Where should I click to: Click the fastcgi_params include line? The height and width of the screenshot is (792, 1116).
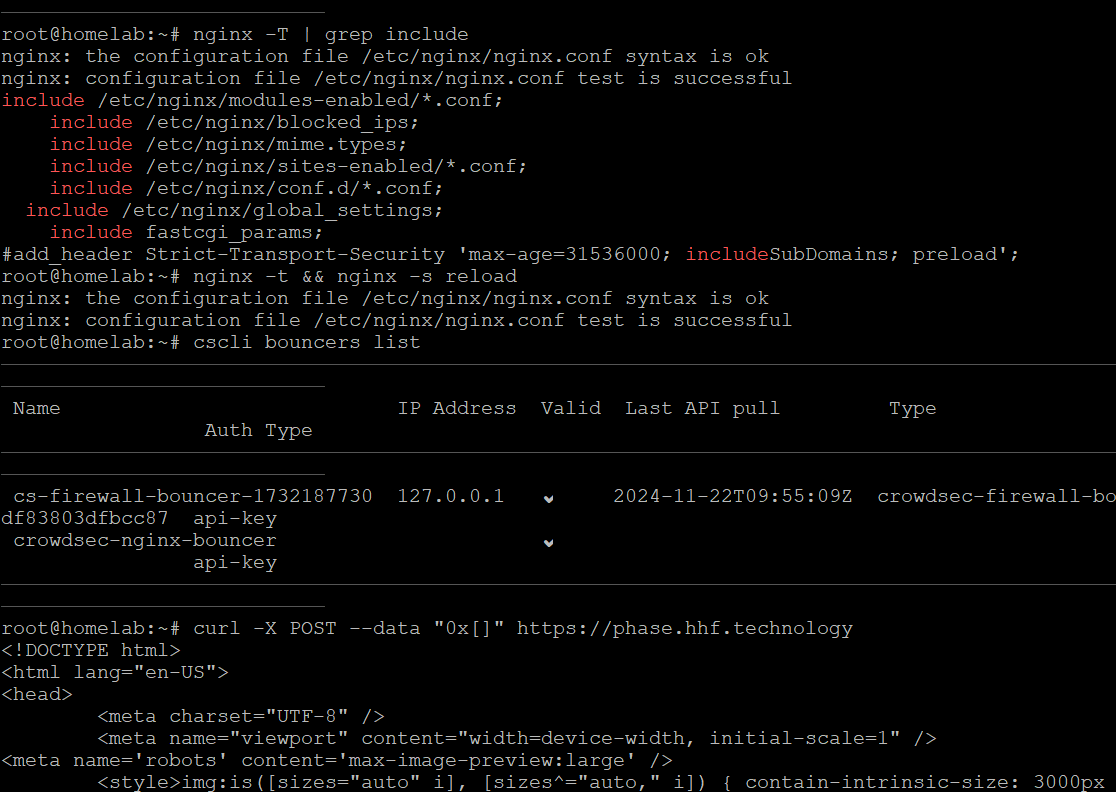[x=186, y=233]
